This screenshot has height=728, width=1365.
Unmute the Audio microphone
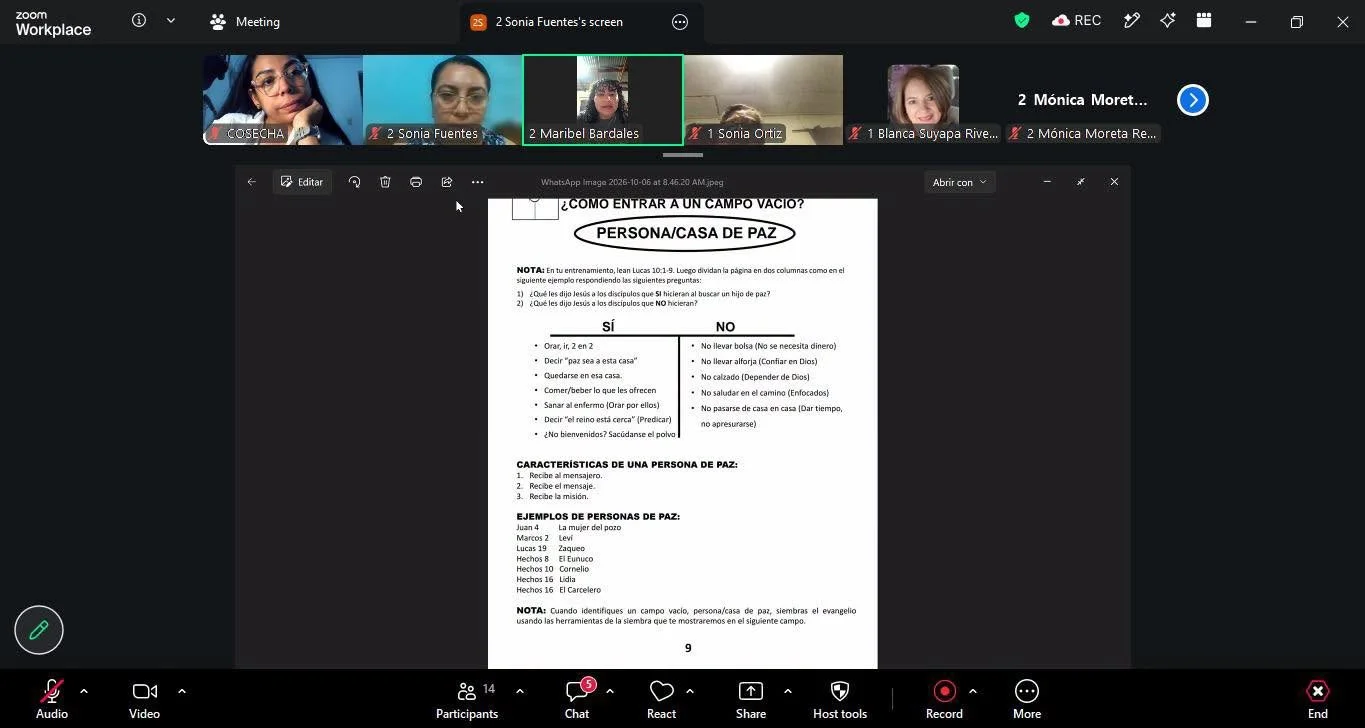pyautogui.click(x=52, y=699)
